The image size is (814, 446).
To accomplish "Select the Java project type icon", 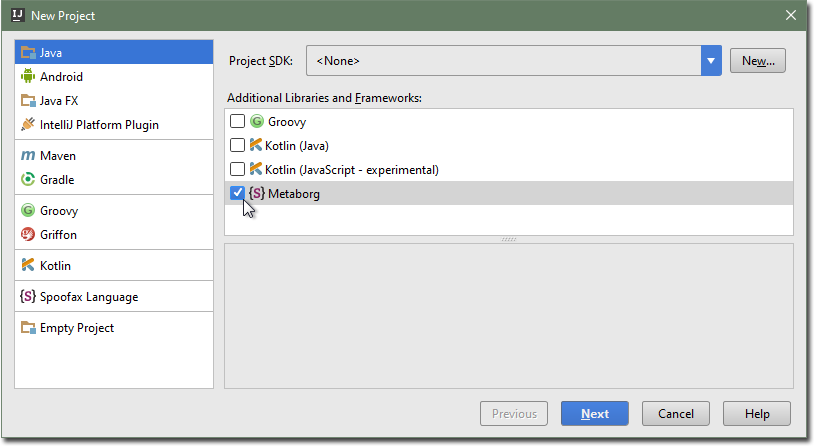I will point(28,52).
